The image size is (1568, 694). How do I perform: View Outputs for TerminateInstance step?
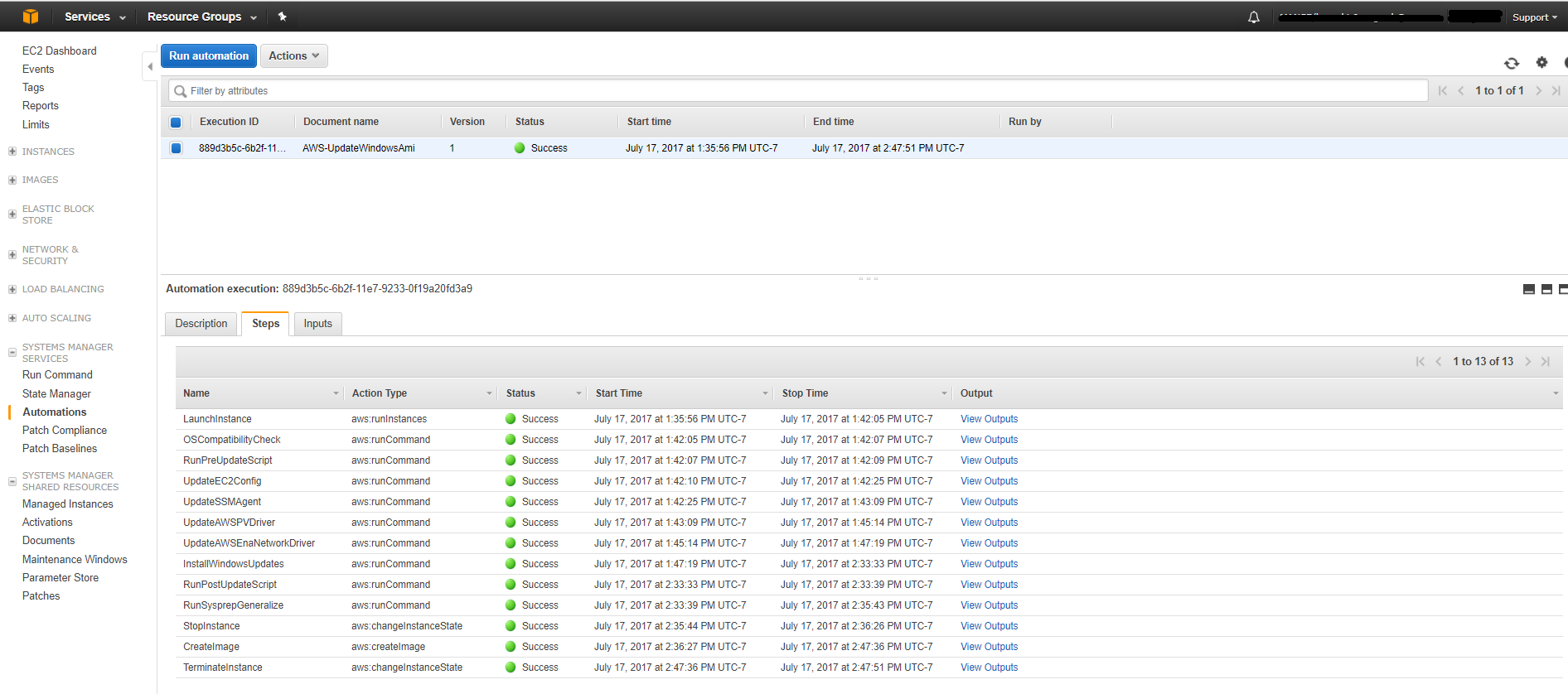989,667
